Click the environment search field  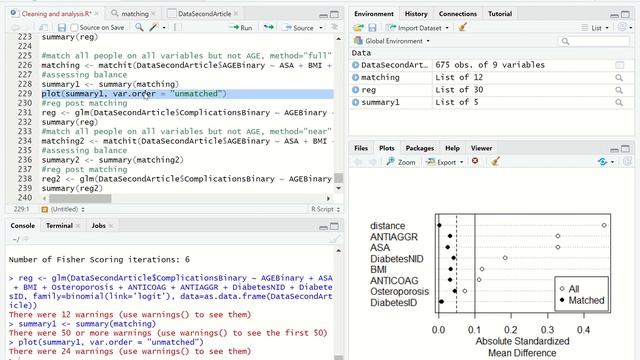pyautogui.click(x=593, y=41)
